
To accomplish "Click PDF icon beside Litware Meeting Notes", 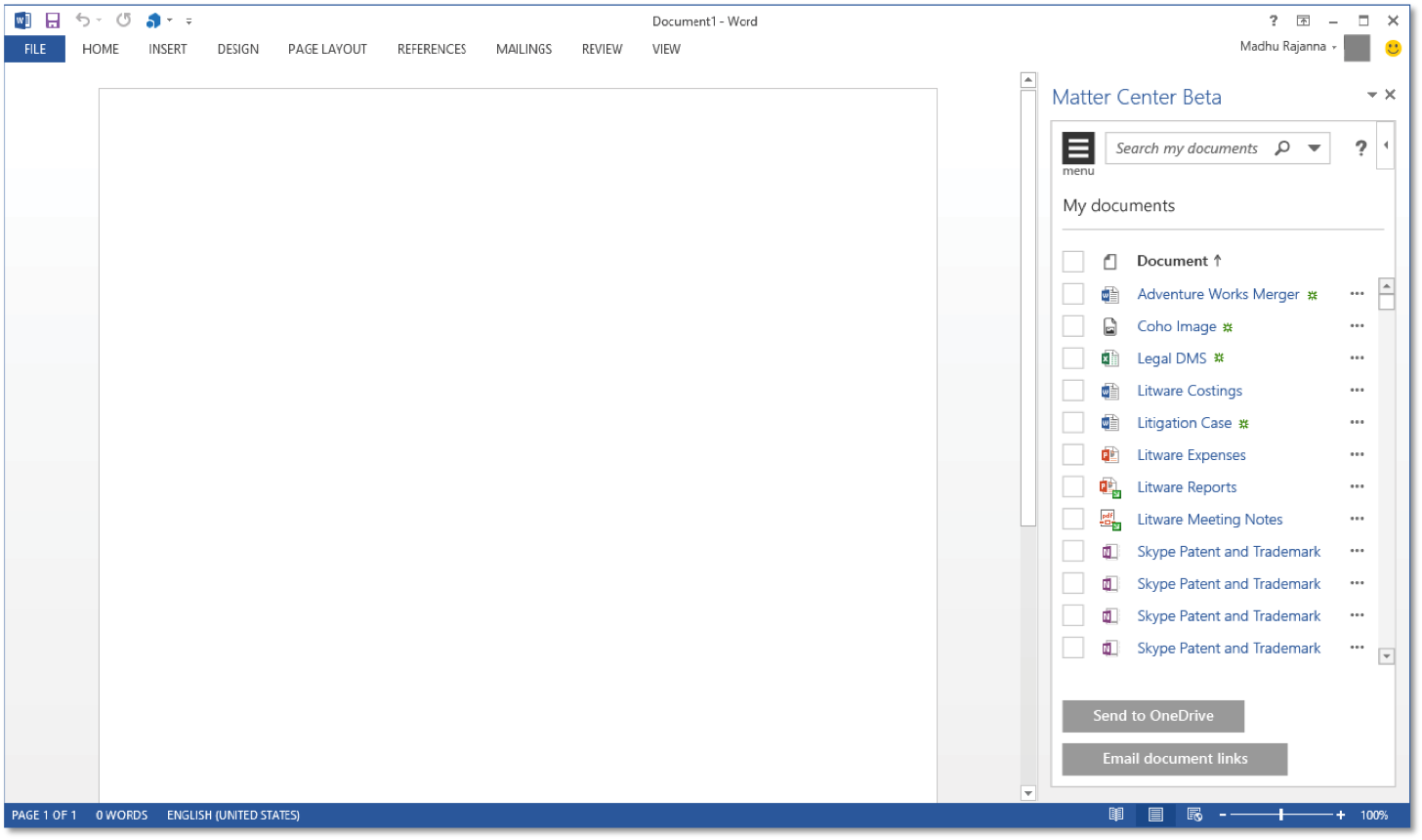I will pyautogui.click(x=1109, y=520).
